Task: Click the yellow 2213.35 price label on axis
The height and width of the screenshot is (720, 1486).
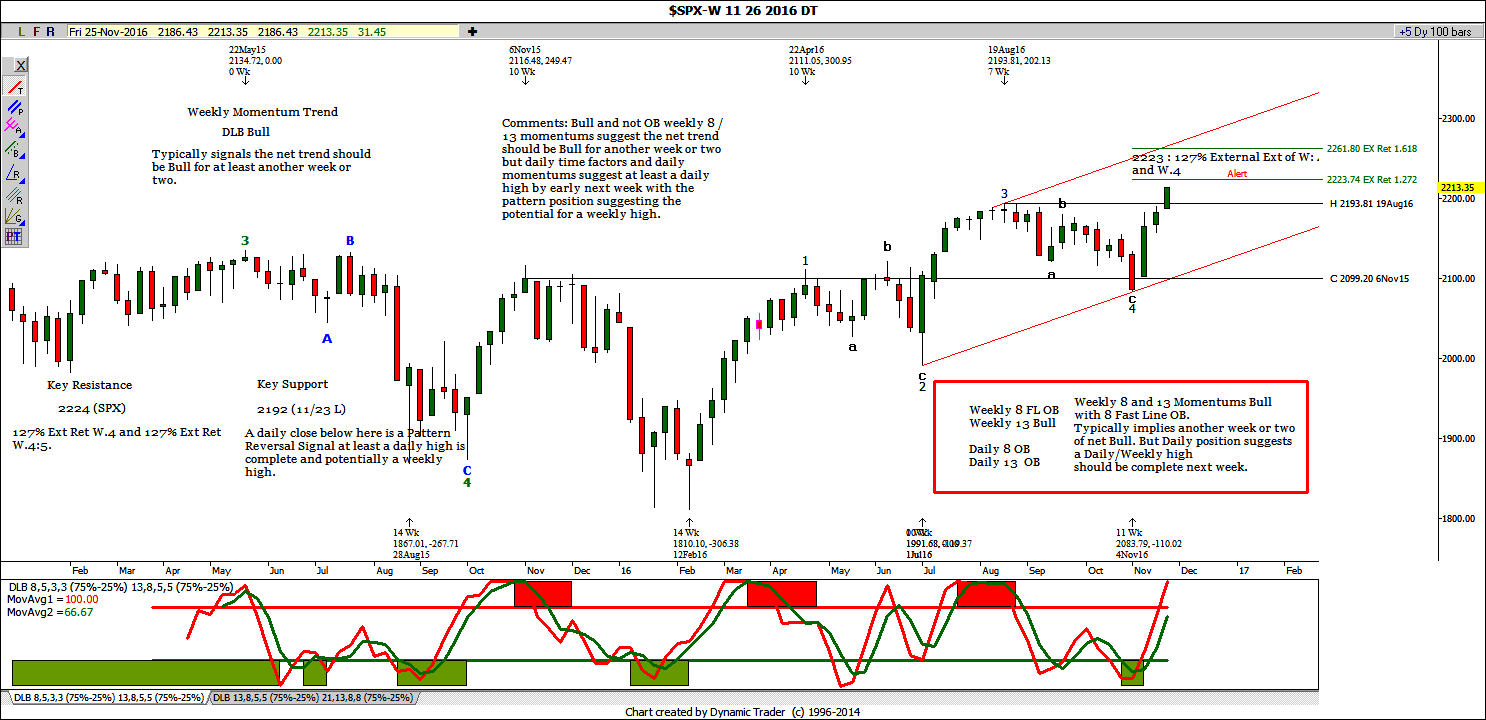Action: point(1459,187)
